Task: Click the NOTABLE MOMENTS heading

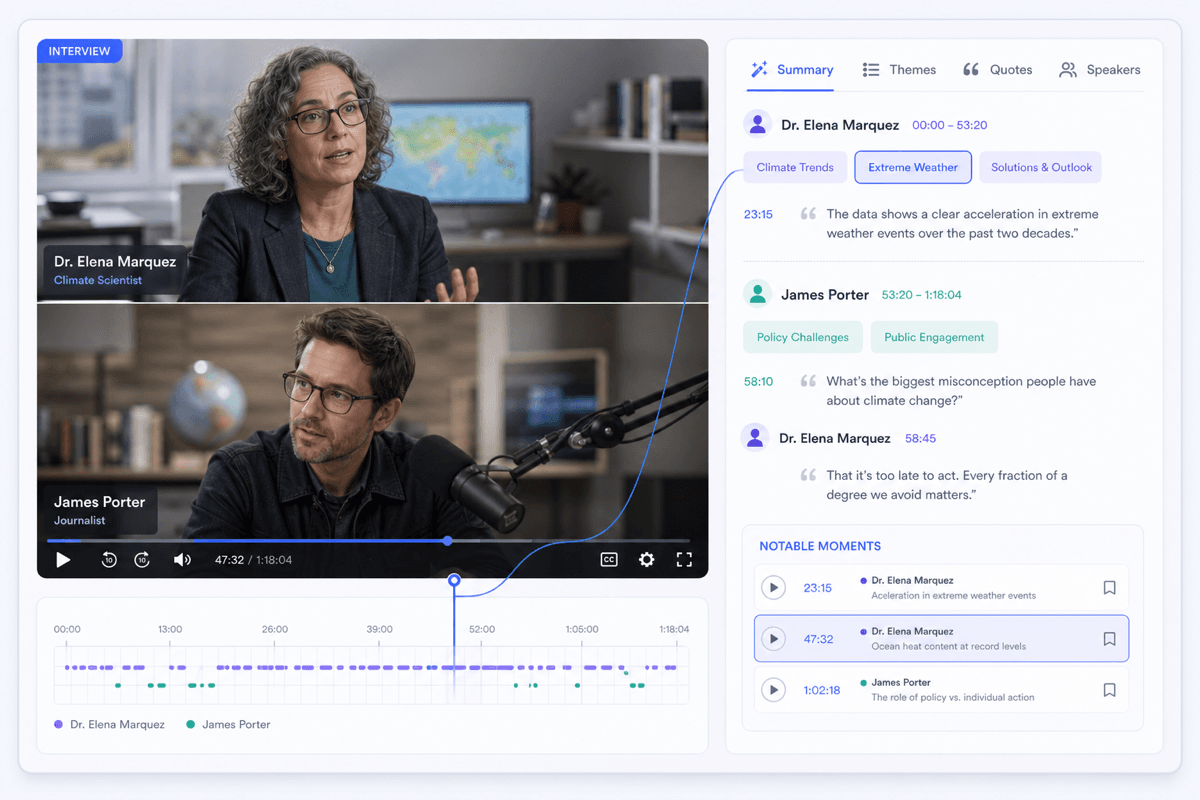Action: [820, 546]
